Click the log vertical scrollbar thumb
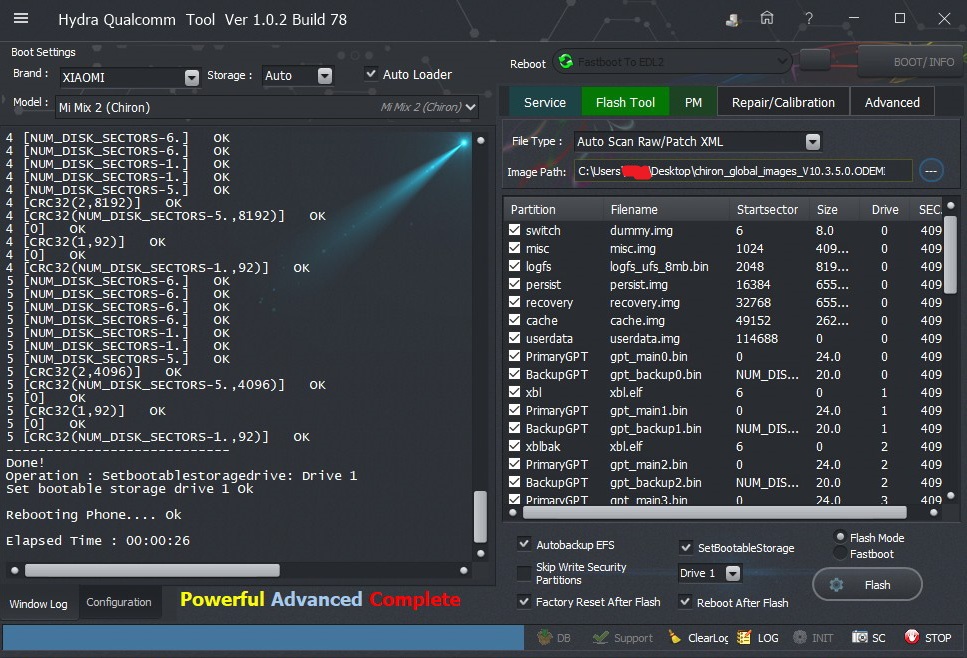Viewport: 967px width, 658px height. click(480, 517)
